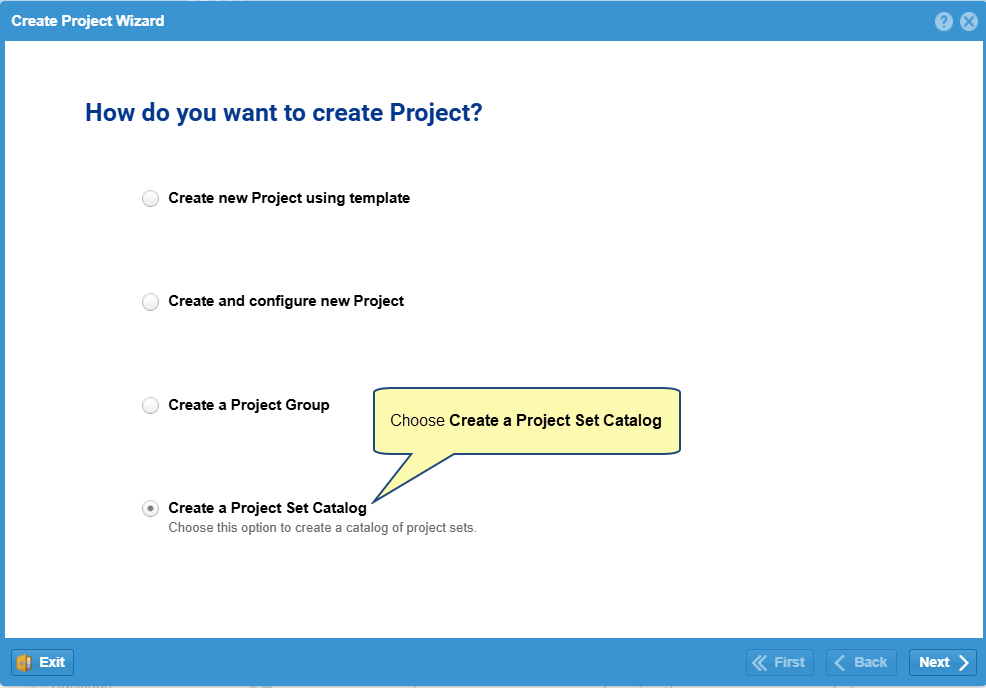Click the left chevron icon beside Back
The height and width of the screenshot is (688, 986).
point(839,662)
